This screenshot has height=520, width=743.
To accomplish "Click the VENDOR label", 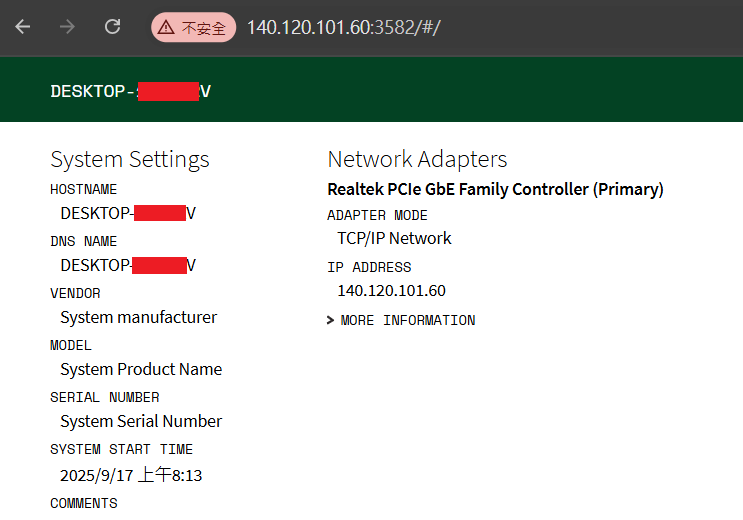I will (x=75, y=293).
